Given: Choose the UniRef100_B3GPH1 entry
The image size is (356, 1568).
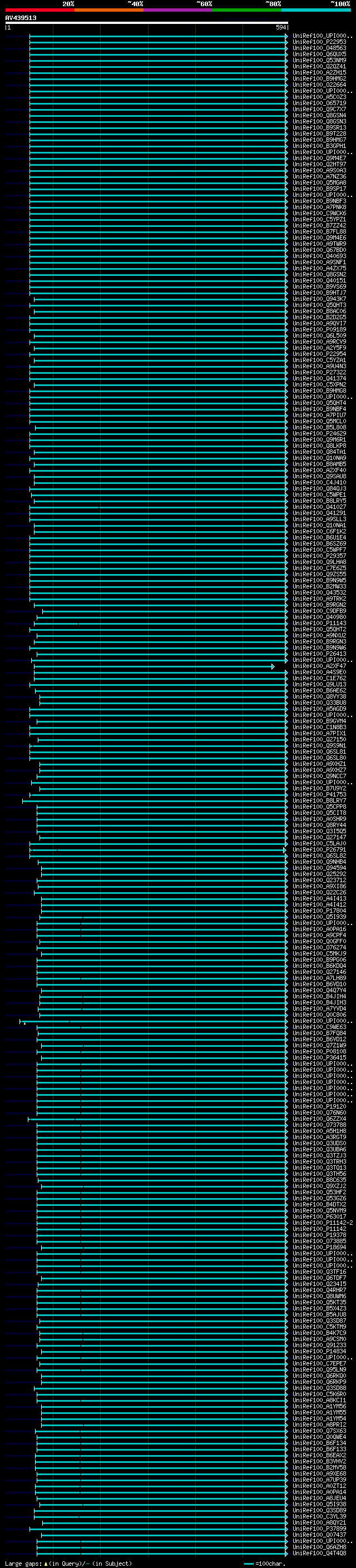Looking at the screenshot, I should click(319, 146).
